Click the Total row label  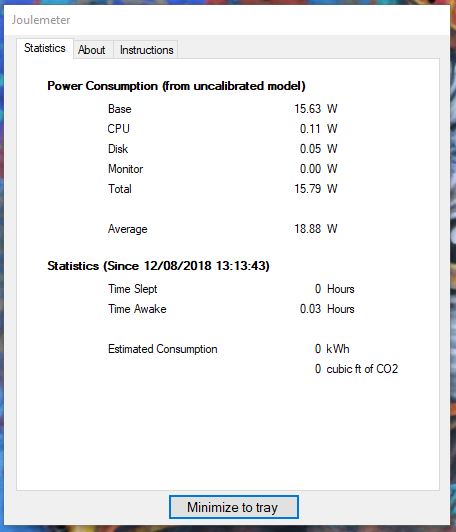point(119,189)
